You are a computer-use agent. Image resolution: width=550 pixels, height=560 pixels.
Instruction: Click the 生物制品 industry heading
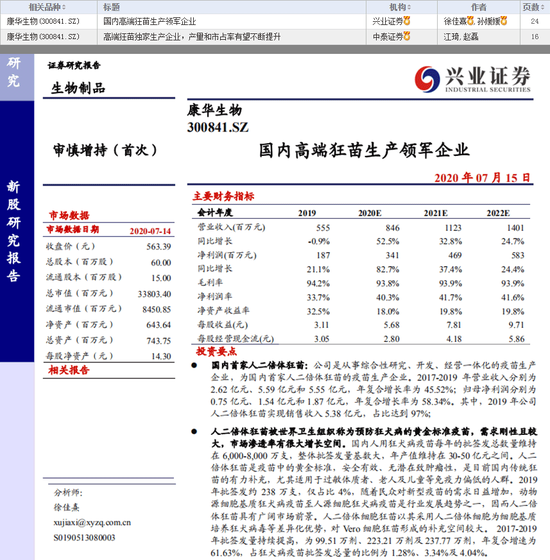[x=78, y=88]
